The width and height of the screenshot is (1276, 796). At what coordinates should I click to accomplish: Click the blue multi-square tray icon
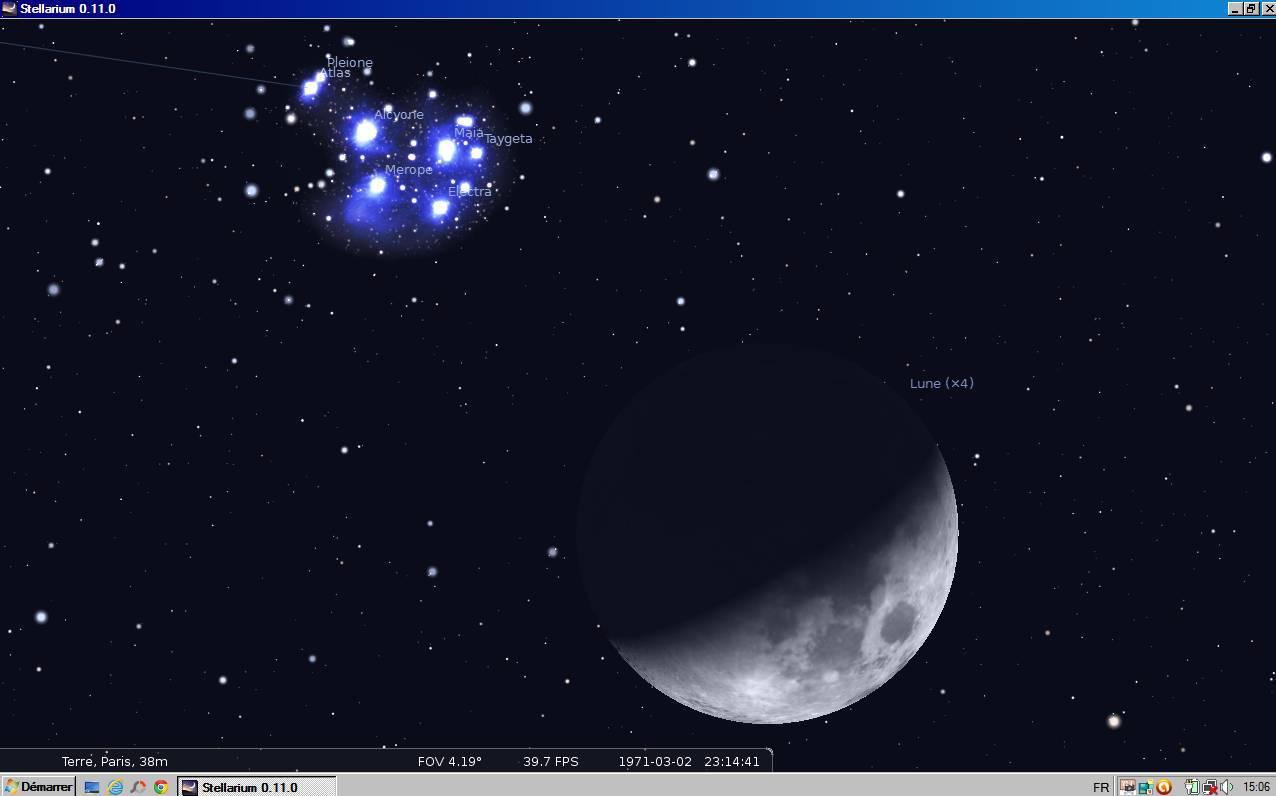pos(1145,787)
